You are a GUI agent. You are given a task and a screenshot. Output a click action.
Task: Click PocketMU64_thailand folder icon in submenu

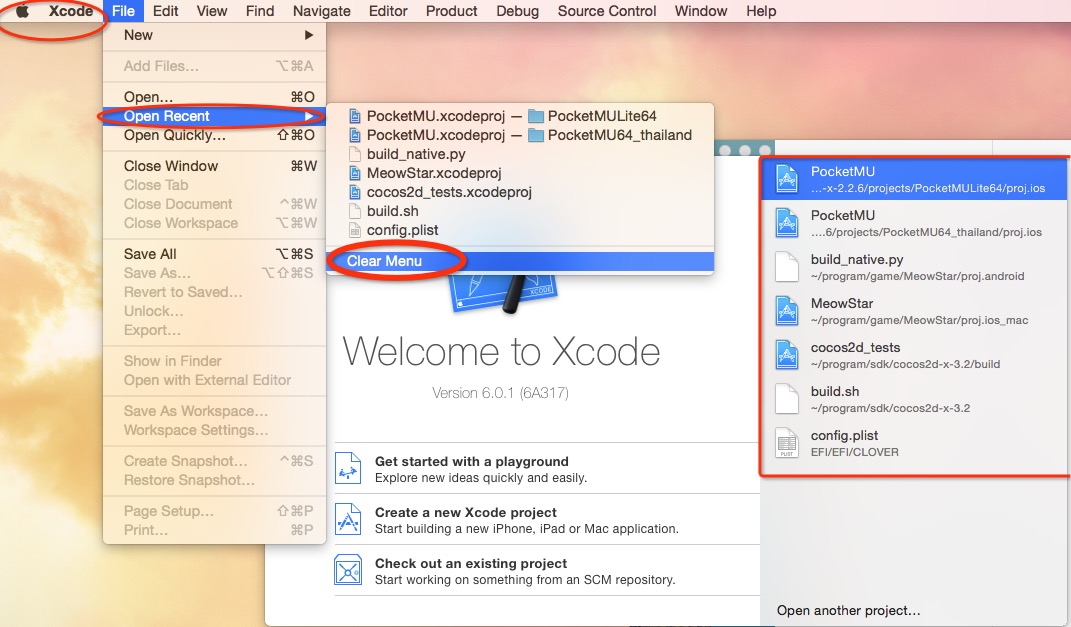[x=536, y=135]
